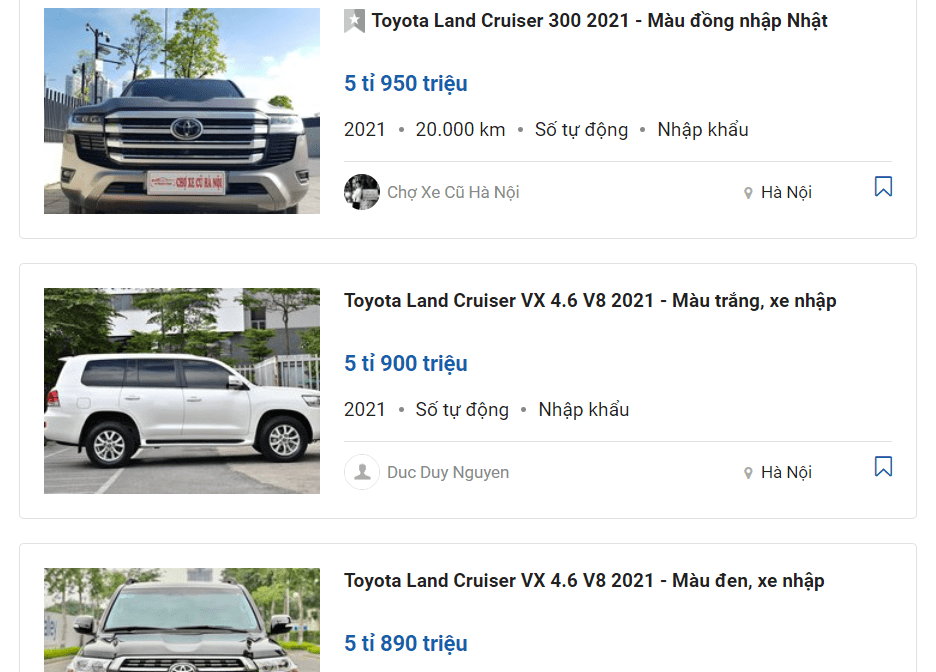Screen dimensions: 936x672
Task: Save the Land Cruiser 300 listing via bookmark icon
Action: (881, 185)
